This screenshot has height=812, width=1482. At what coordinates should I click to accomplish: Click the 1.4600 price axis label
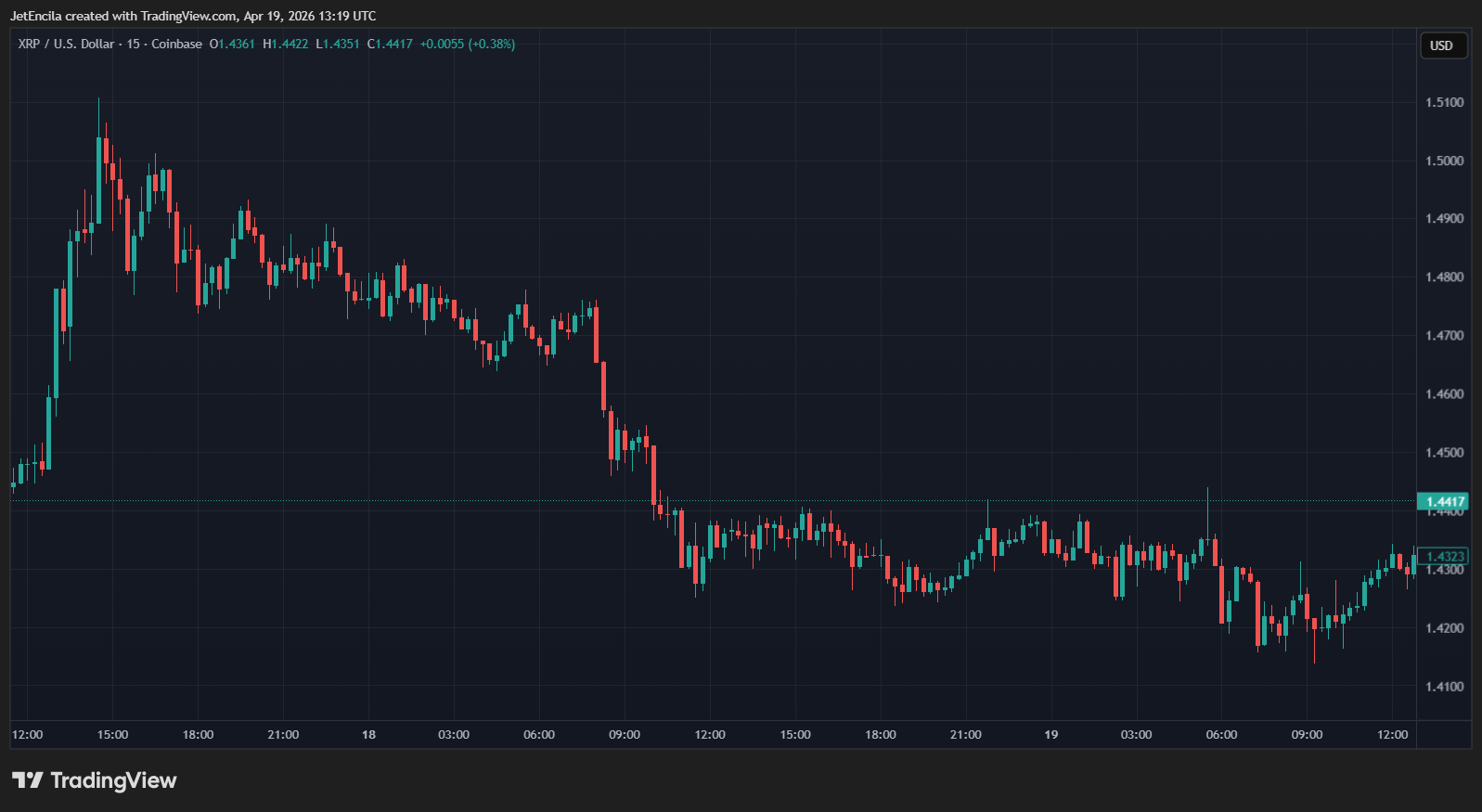(x=1444, y=394)
